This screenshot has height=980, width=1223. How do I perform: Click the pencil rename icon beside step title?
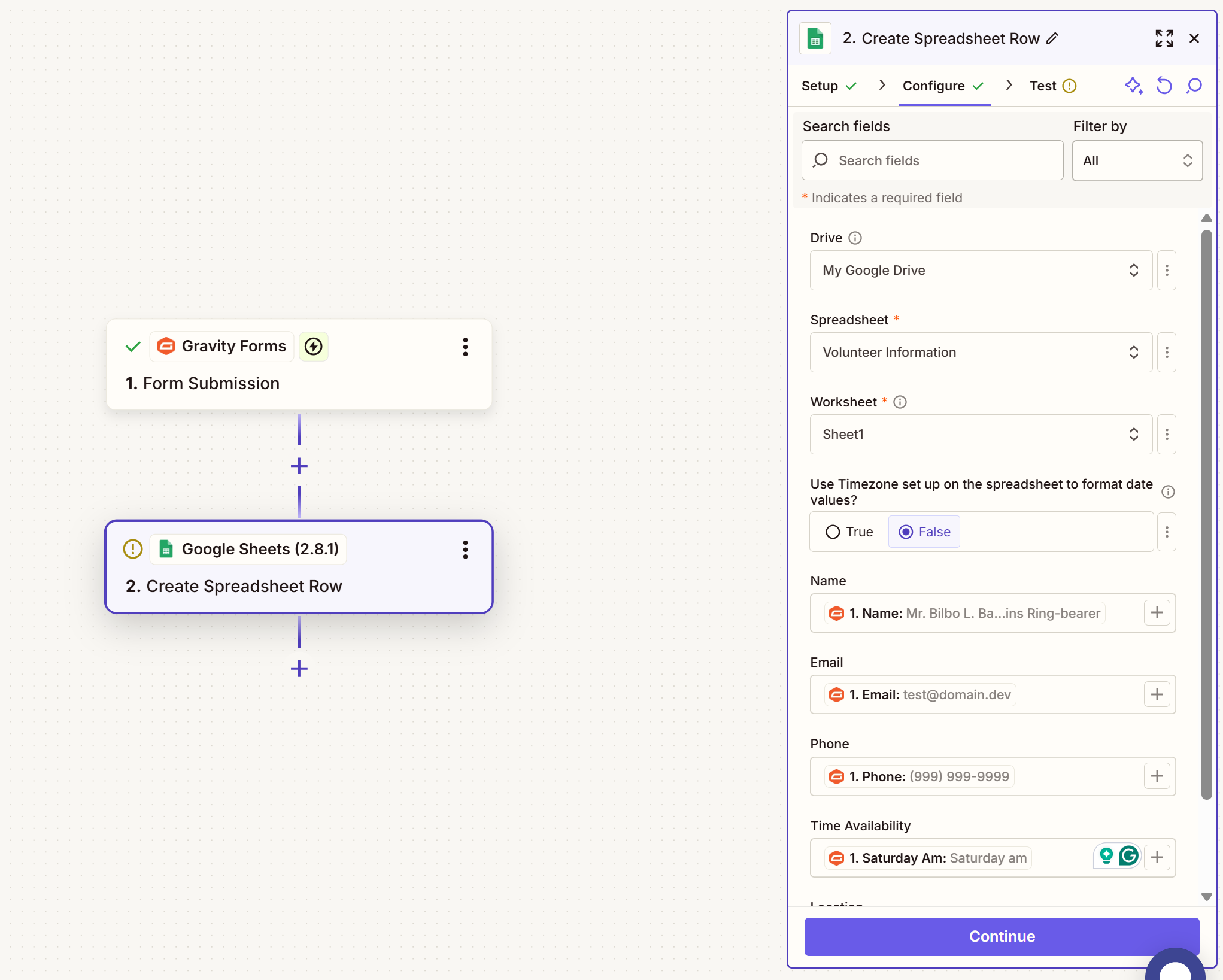pos(1053,38)
